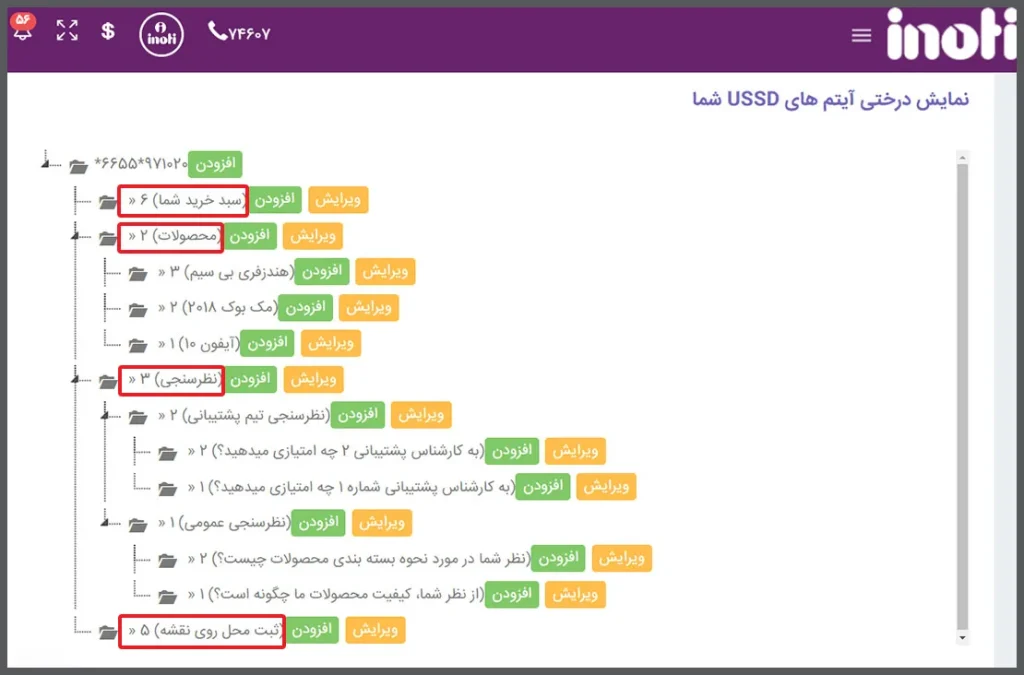Viewport: 1024px width, 675px height.
Task: Click folder icon beside سبد خرید شما
Action: (x=108, y=202)
